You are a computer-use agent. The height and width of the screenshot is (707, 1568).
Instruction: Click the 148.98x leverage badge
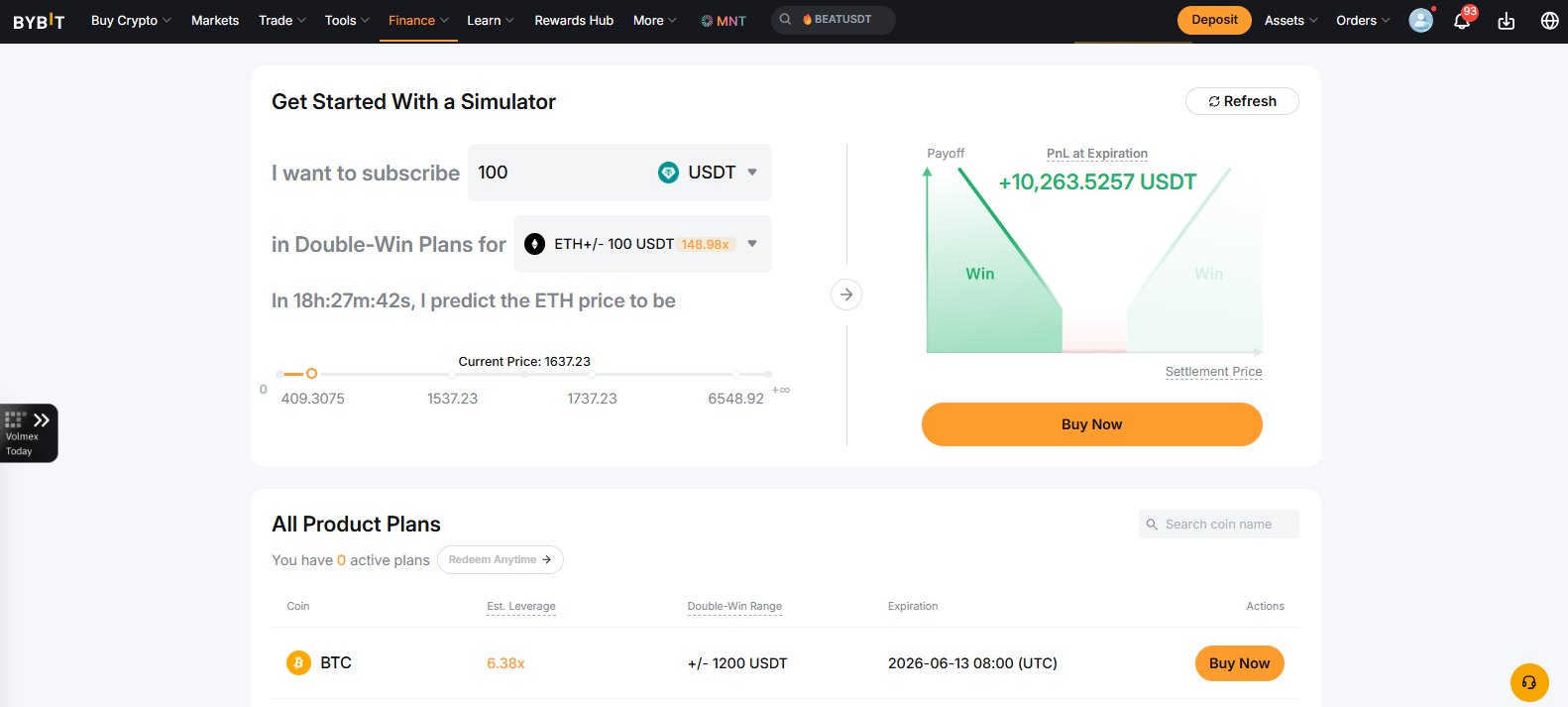(x=706, y=244)
